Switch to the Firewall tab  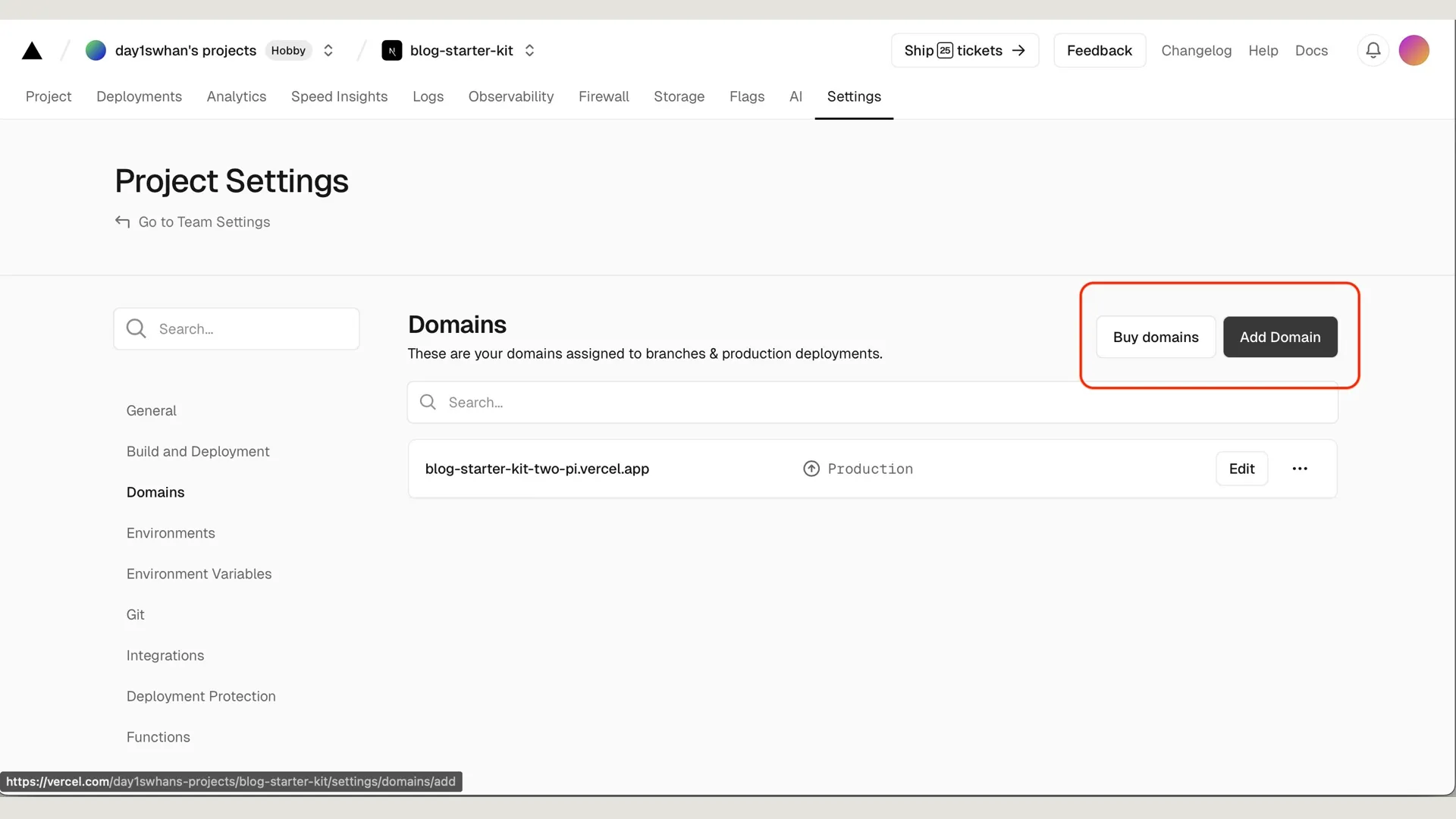(604, 96)
